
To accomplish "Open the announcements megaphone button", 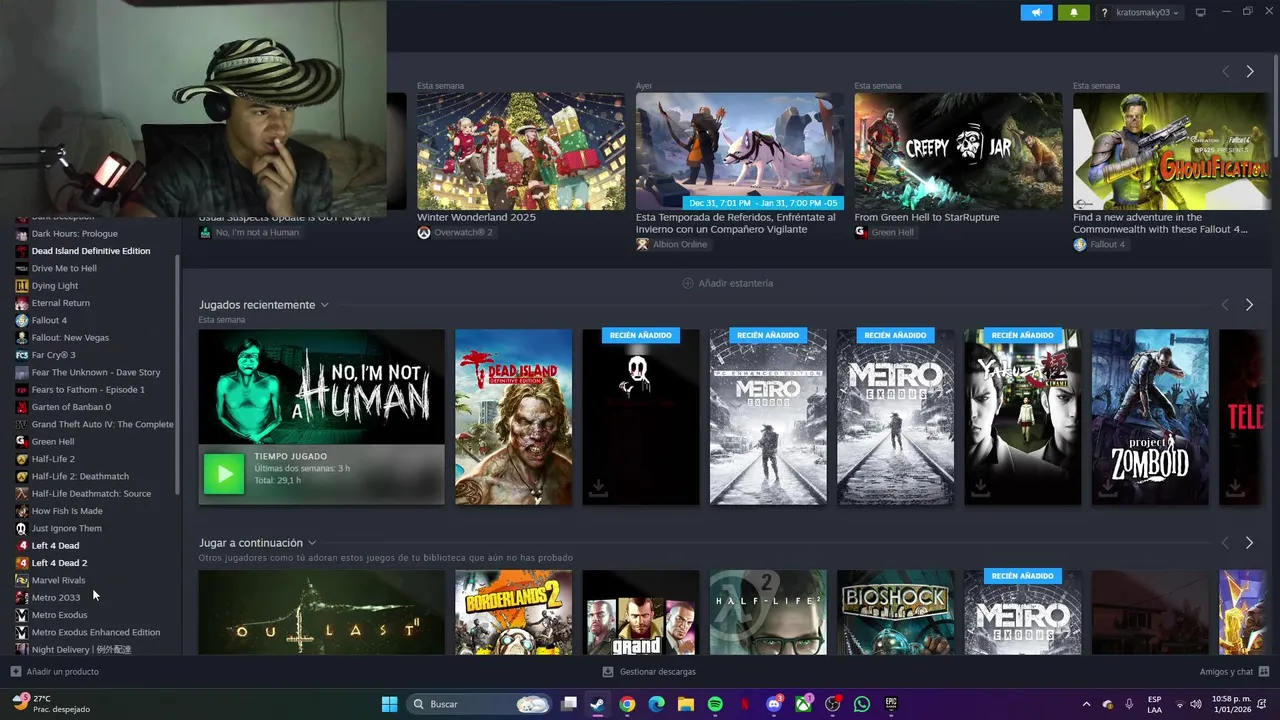I will 1036,13.
